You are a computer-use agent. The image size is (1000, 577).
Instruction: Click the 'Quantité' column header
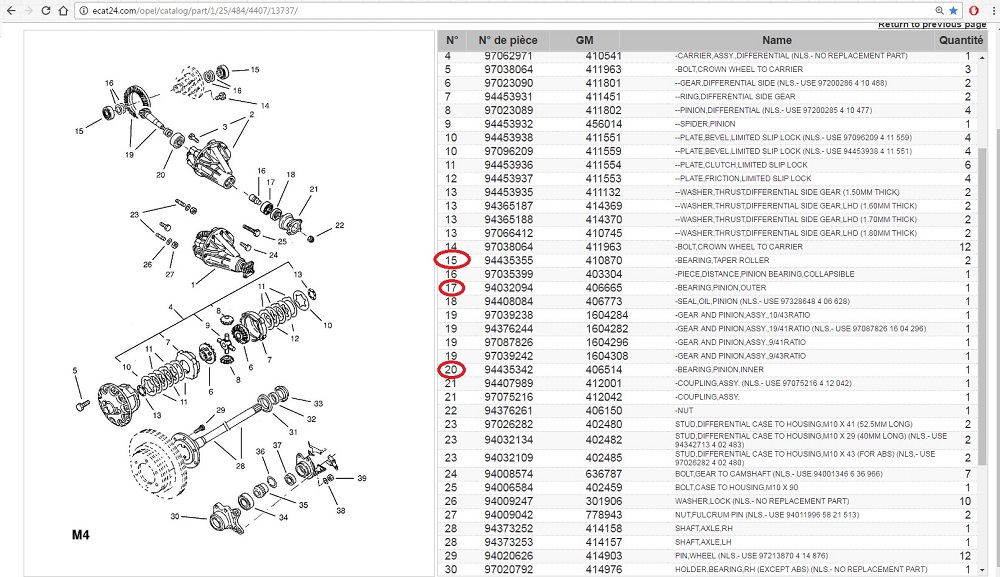[x=961, y=40]
